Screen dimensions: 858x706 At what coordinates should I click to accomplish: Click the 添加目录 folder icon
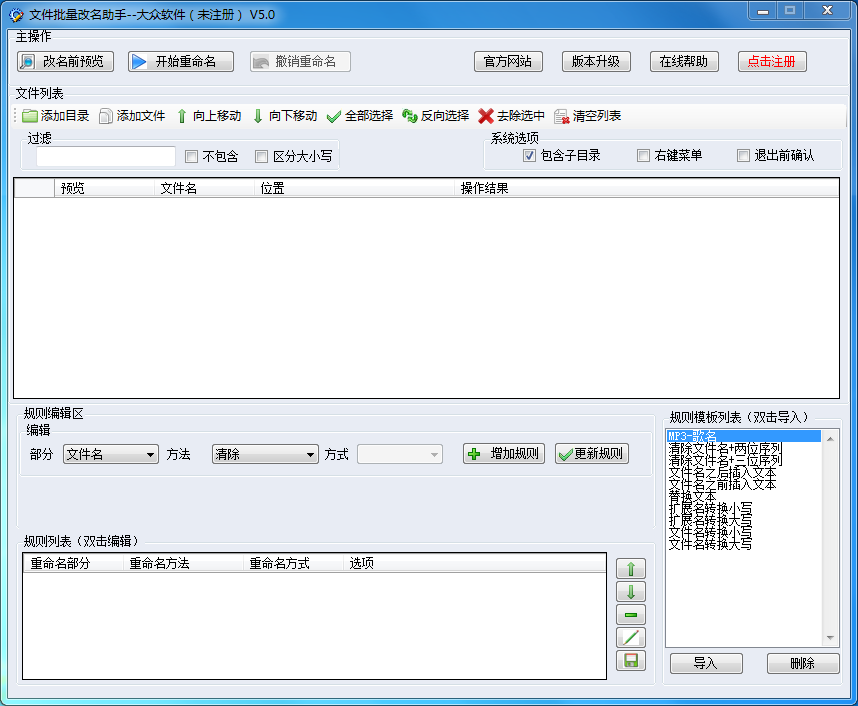click(30, 116)
